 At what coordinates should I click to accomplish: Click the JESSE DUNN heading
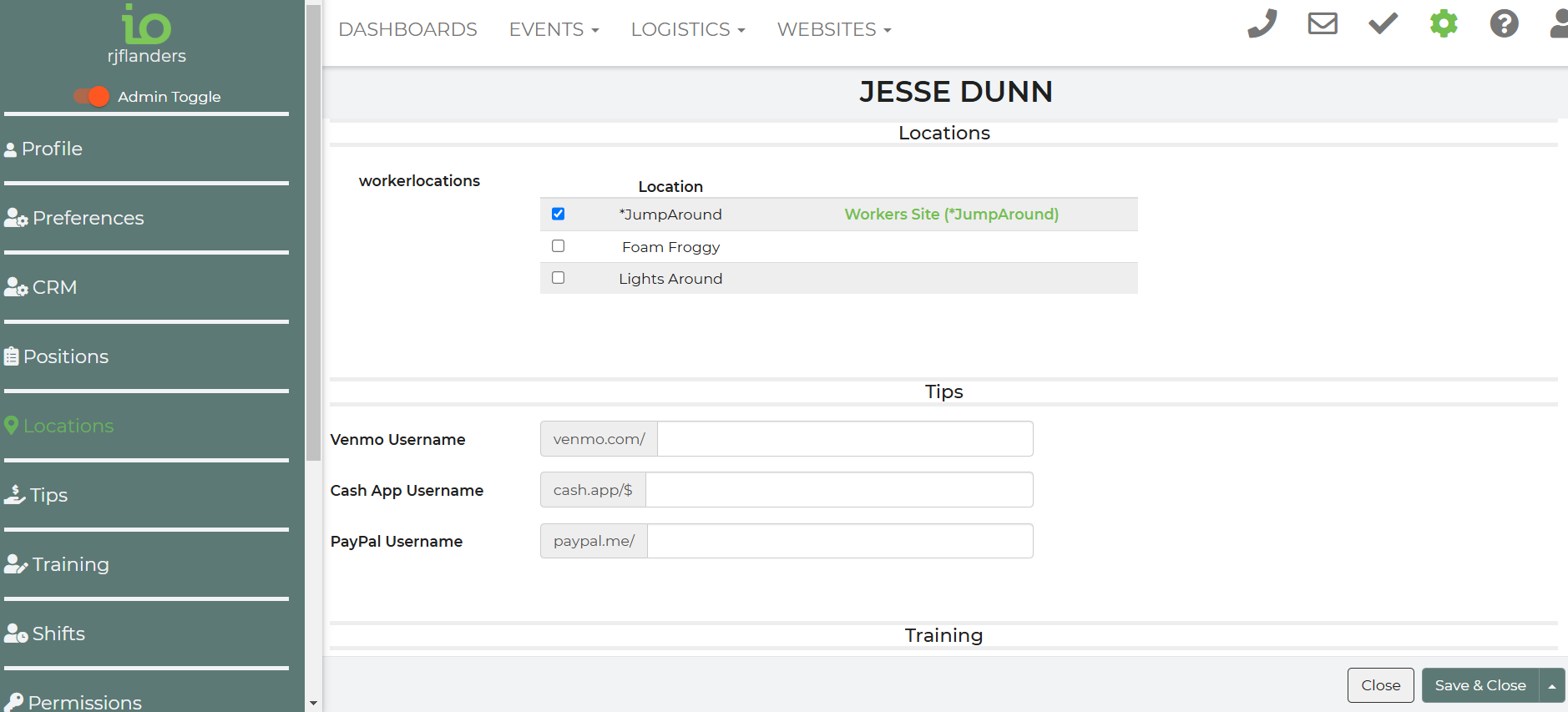click(x=956, y=92)
